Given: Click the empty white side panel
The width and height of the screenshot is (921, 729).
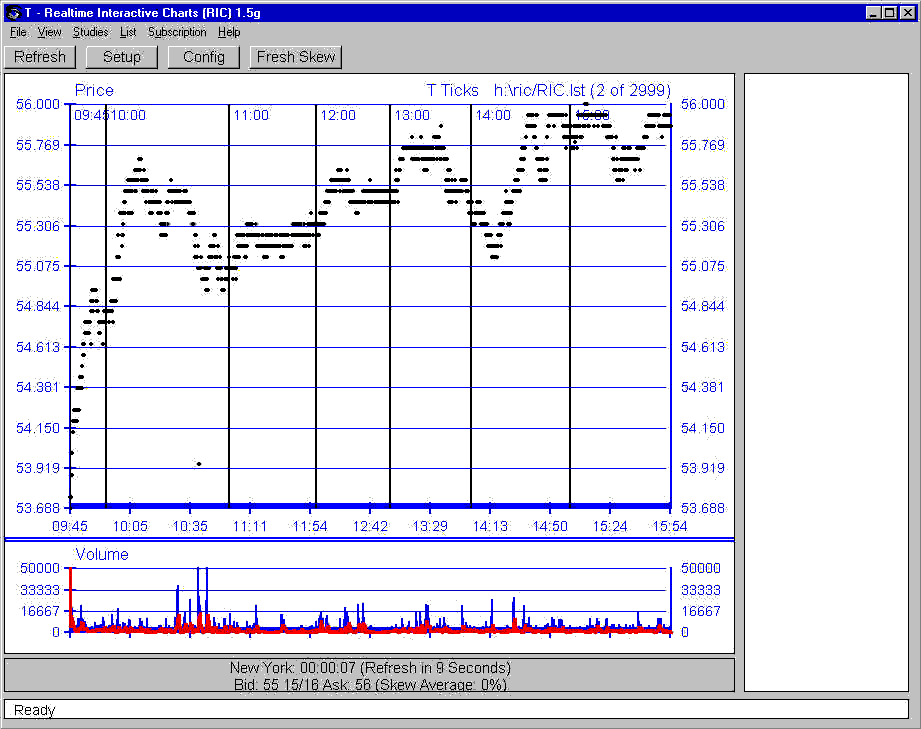Looking at the screenshot, I should coord(825,380).
